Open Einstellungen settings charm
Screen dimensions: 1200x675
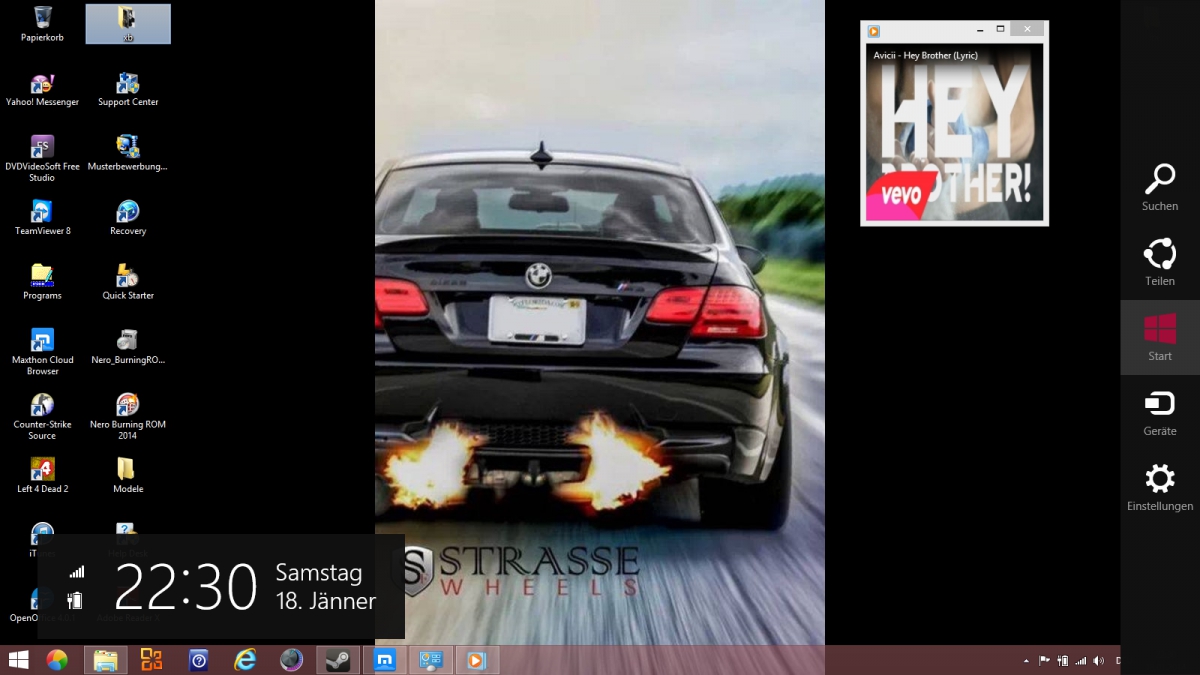(x=1160, y=488)
